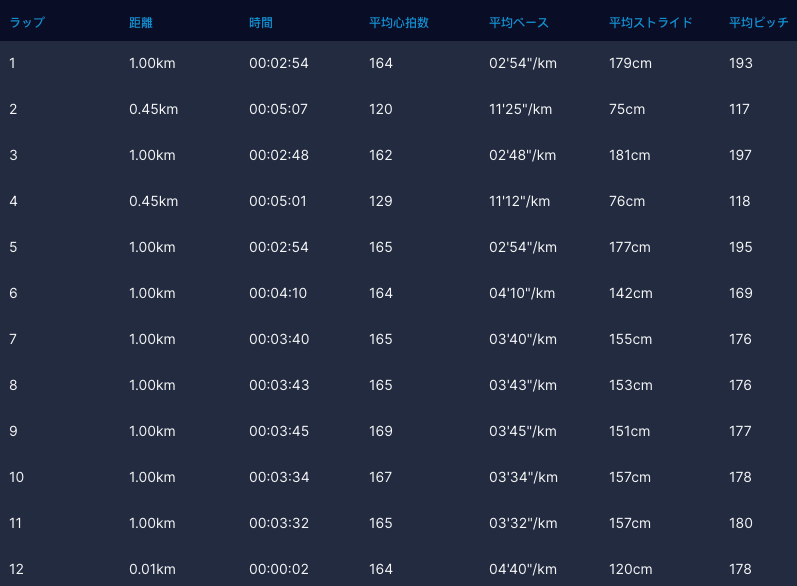The image size is (797, 586).
Task: Click the 142cm stride cell
Action: [x=631, y=293]
